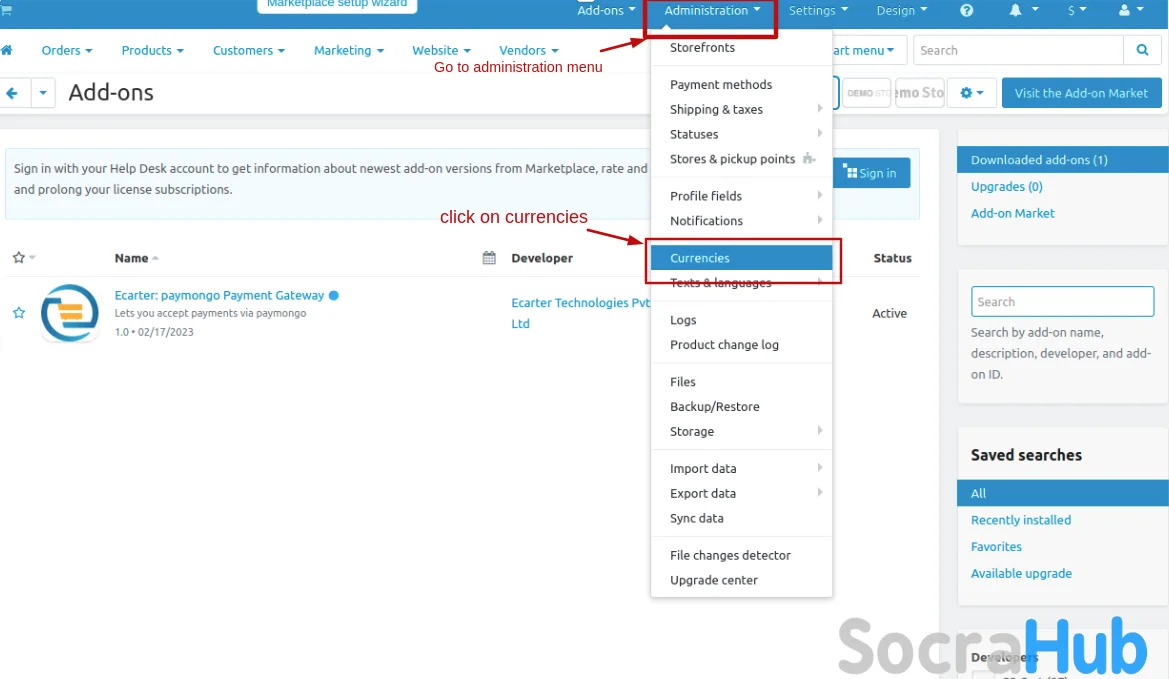The width and height of the screenshot is (1169, 679).
Task: Click the home icon in navigation bar
Action: click(7, 50)
